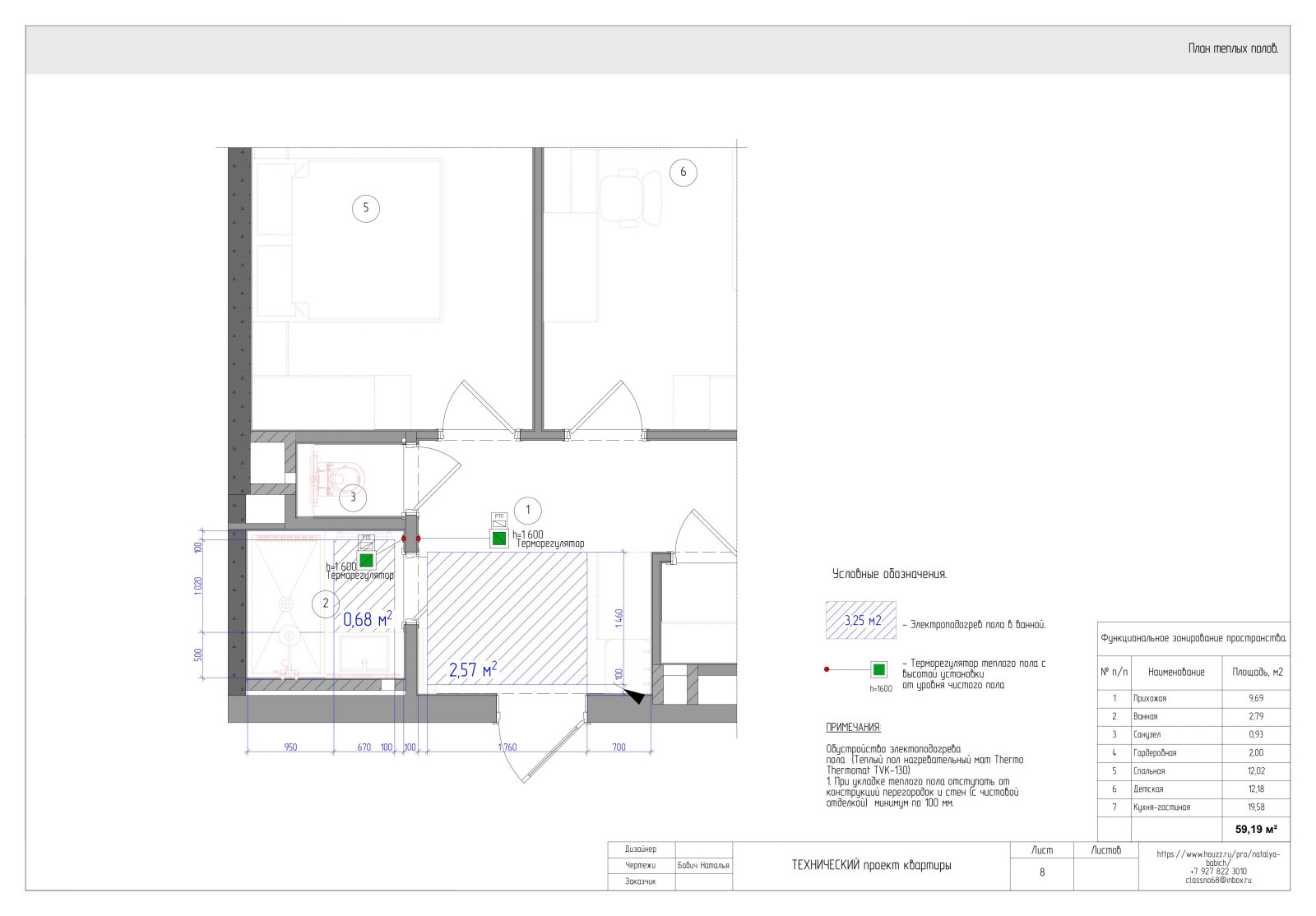Image resolution: width=1316 pixels, height=916 pixels.
Task: Click the green thermostat symbol in the bathroom
Action: tap(366, 560)
